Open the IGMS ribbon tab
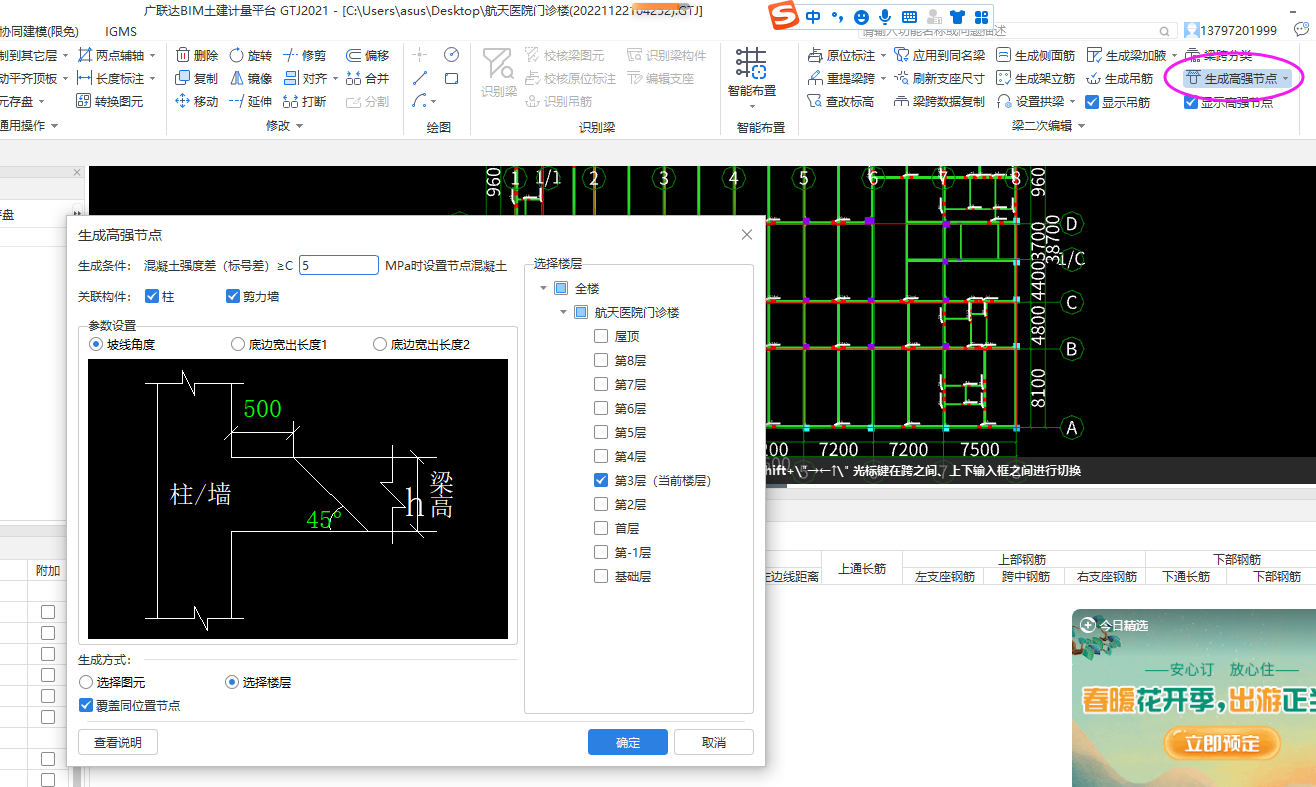Image resolution: width=1316 pixels, height=787 pixels. (121, 31)
